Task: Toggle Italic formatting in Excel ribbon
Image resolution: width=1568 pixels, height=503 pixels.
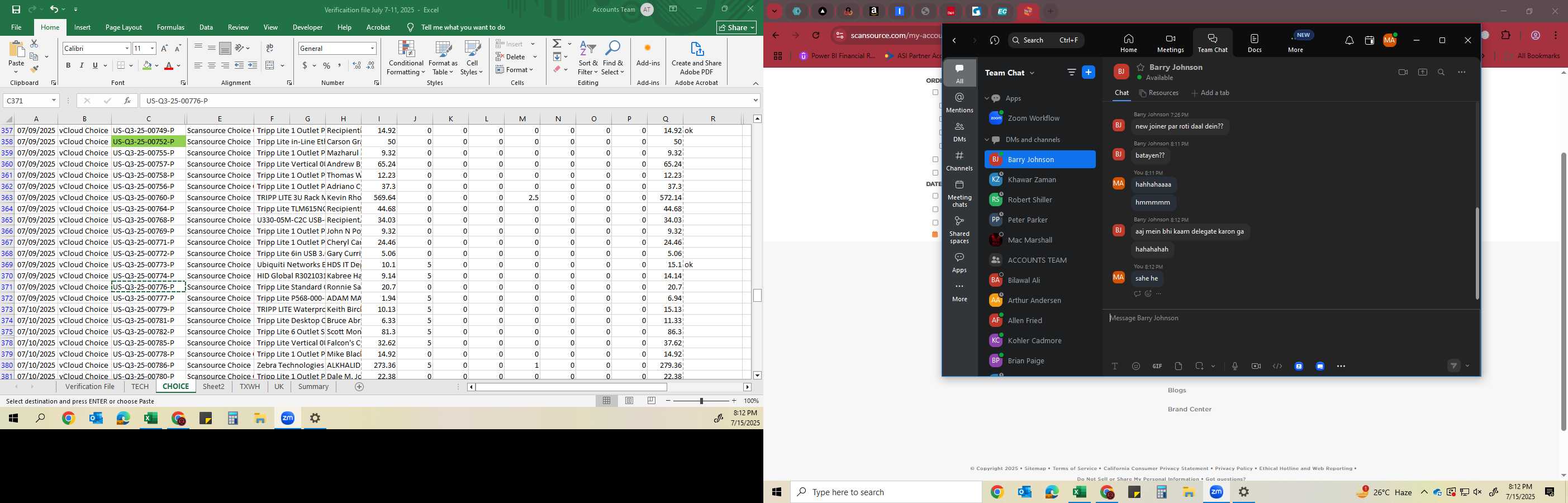Action: [82, 66]
